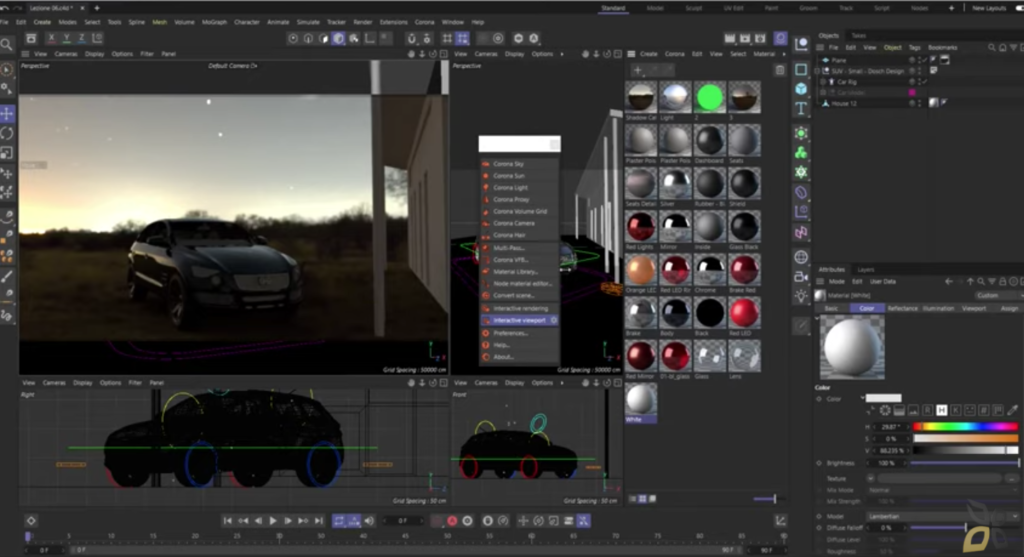Screen dimensions: 1024x557
Task: Open the Corona menu in menu bar
Action: [x=424, y=22]
